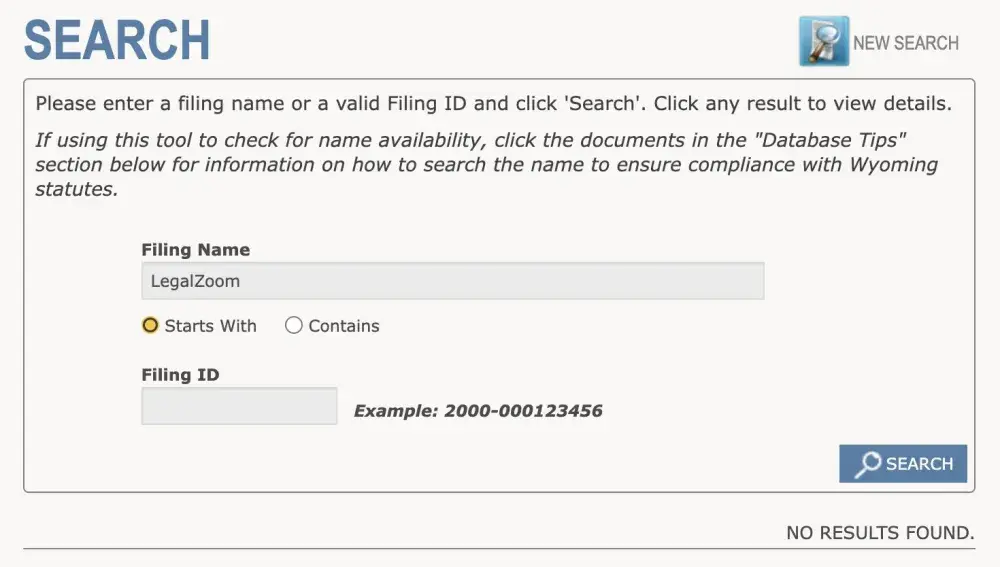This screenshot has width=1000, height=567.
Task: Click the large SEARCH page heading
Action: [x=117, y=40]
